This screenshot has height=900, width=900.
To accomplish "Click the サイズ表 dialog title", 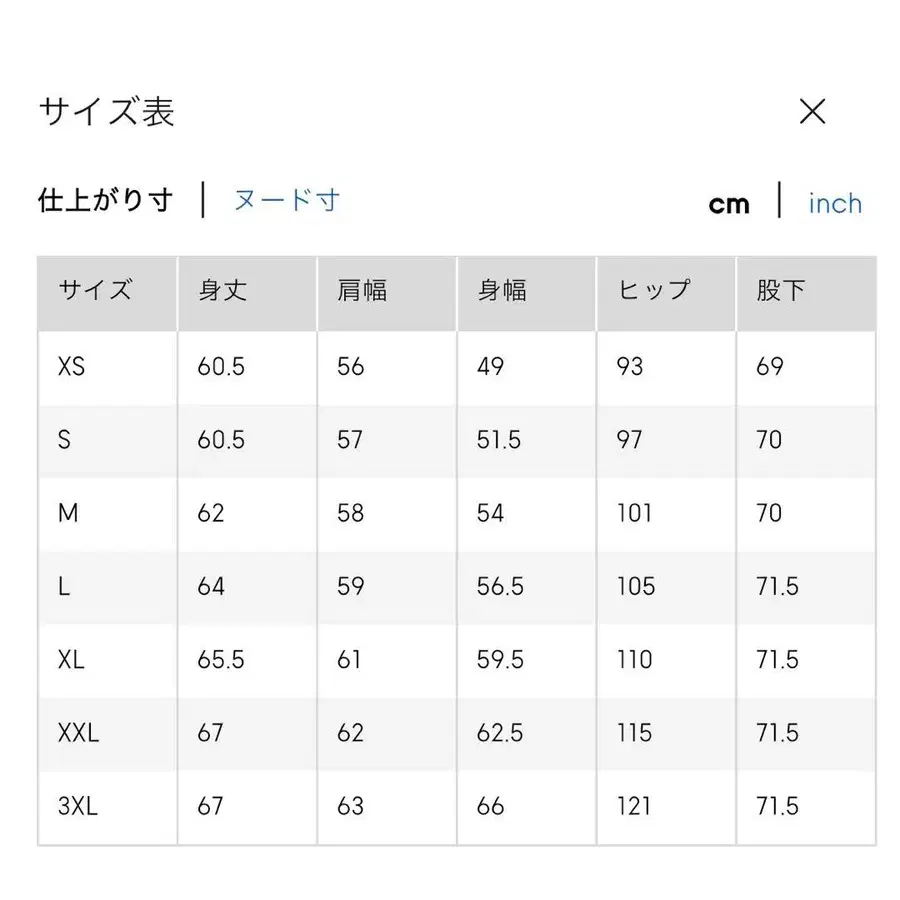I will (x=106, y=111).
